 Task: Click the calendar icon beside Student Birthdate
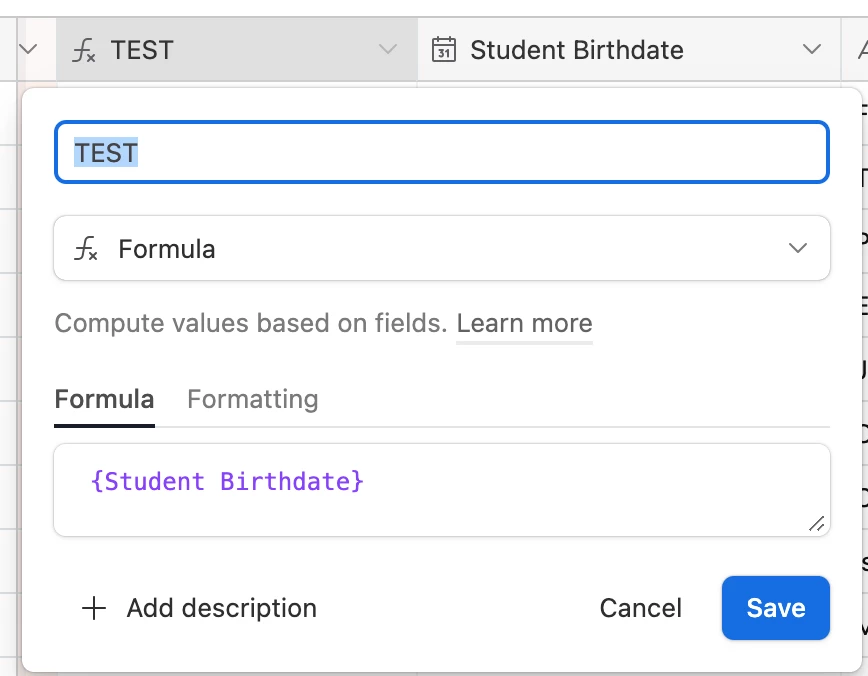click(x=444, y=50)
